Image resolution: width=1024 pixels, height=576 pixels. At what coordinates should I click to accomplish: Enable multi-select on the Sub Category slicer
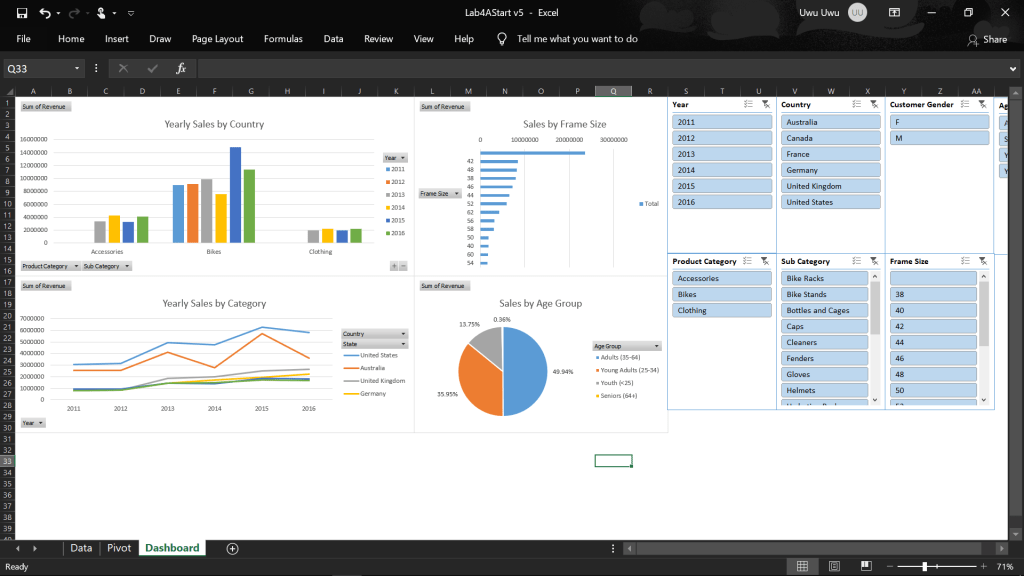(857, 261)
